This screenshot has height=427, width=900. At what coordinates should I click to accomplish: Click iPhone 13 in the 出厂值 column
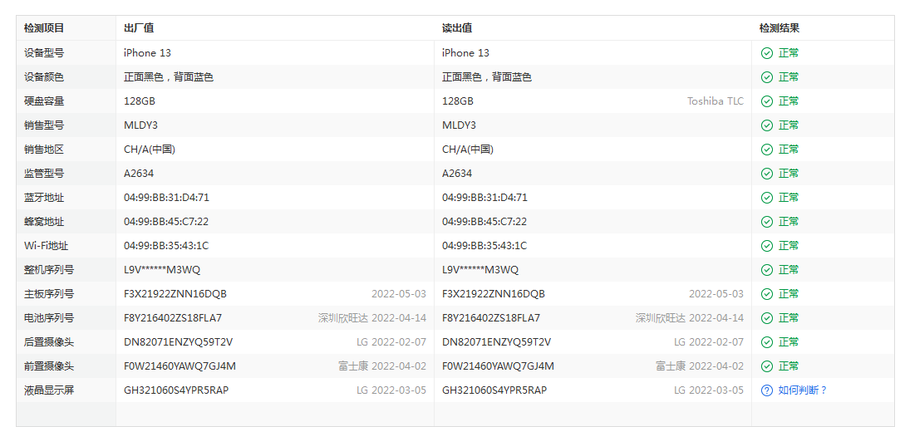click(148, 53)
